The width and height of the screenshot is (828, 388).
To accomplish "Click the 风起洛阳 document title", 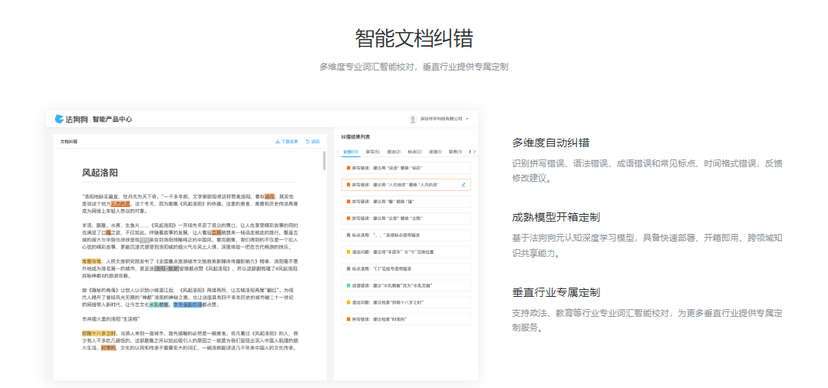I will coord(100,173).
